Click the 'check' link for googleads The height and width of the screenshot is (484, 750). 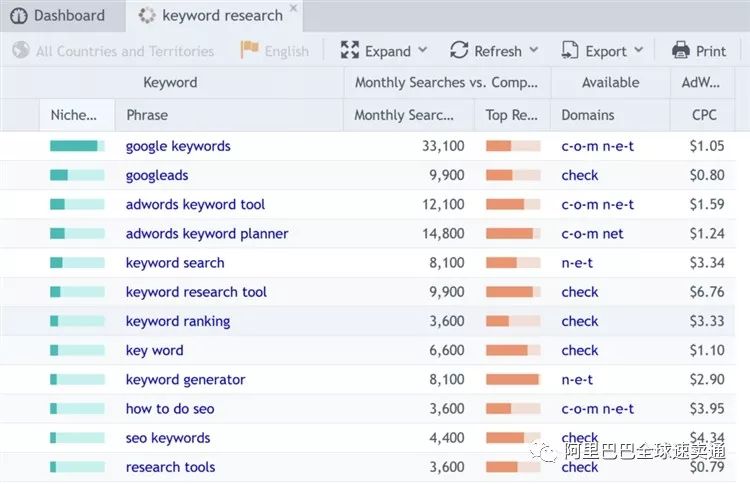tap(580, 175)
